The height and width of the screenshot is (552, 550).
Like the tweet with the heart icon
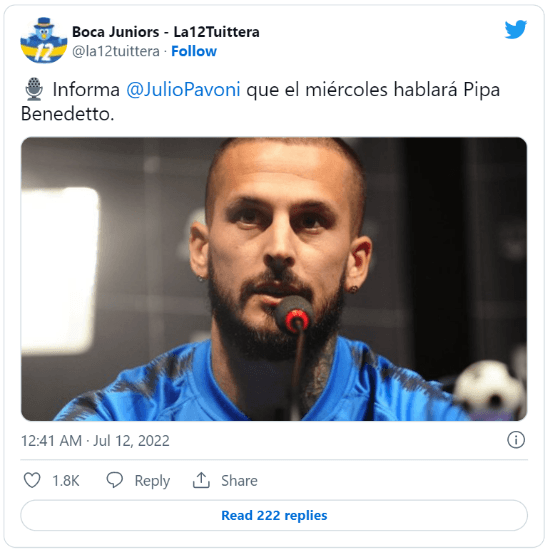(32, 480)
